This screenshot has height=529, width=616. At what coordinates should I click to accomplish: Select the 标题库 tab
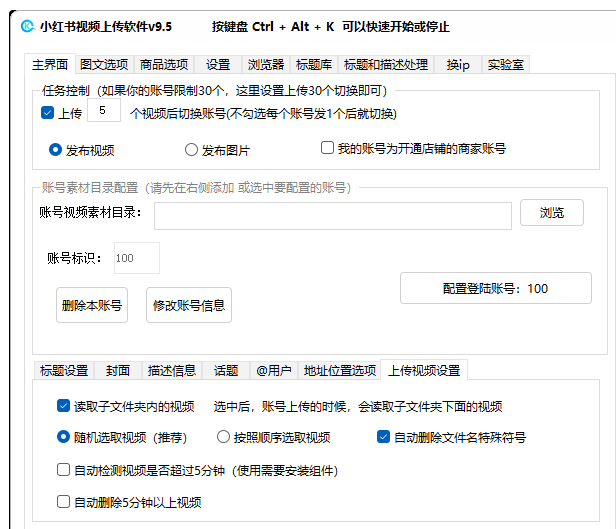coord(314,64)
